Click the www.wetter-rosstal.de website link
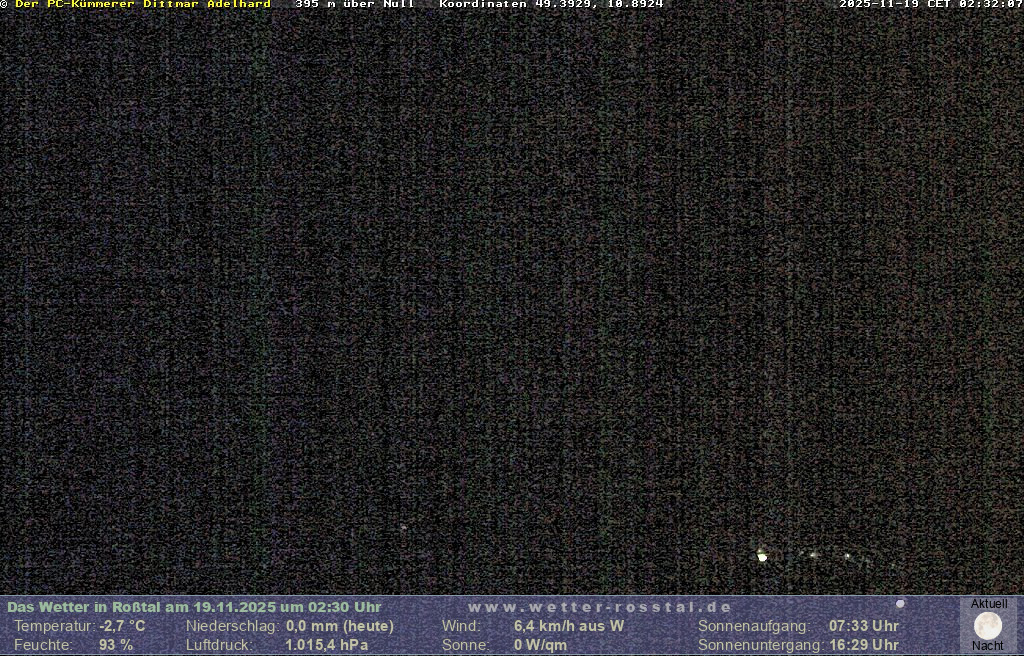The image size is (1024, 656). 600,607
